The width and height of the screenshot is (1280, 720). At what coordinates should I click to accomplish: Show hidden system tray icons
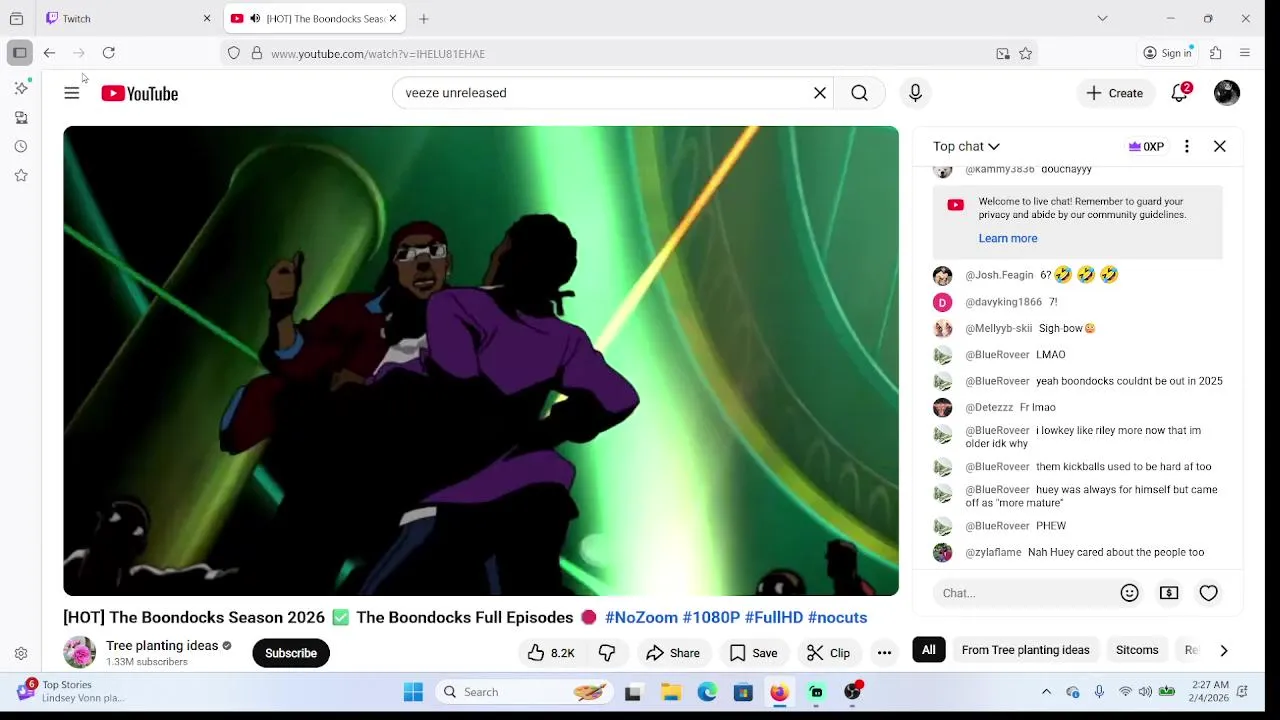tap(1046, 692)
